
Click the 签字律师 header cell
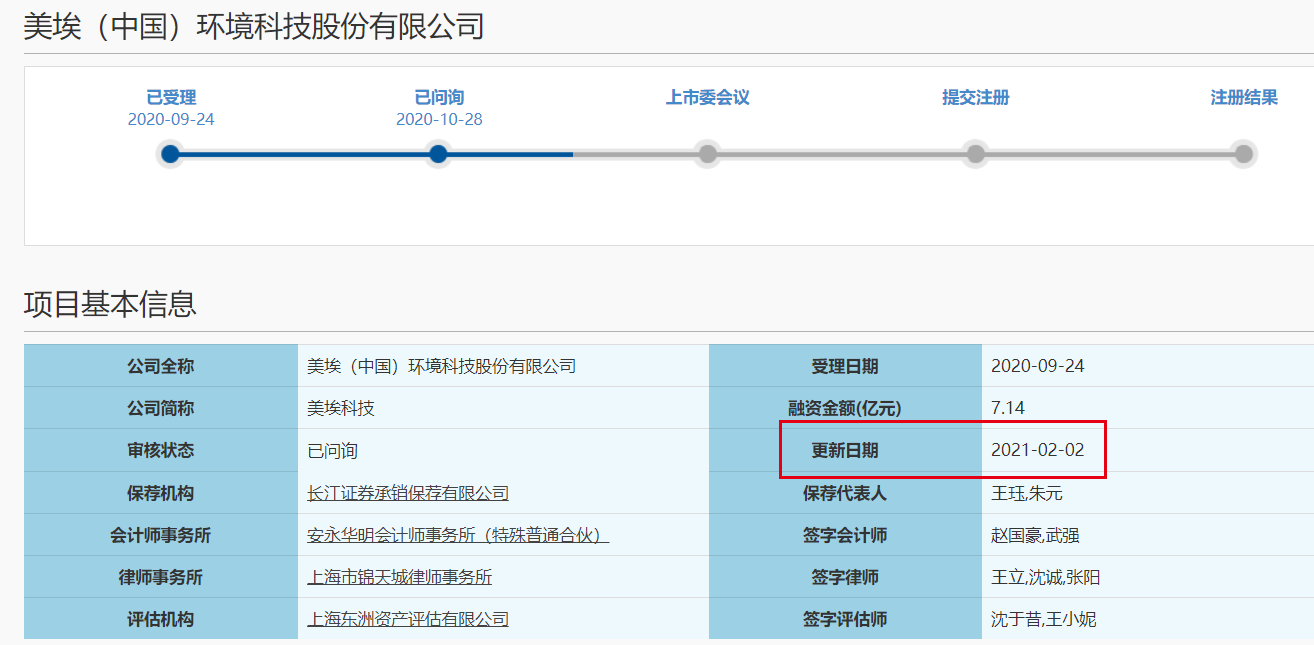845,577
